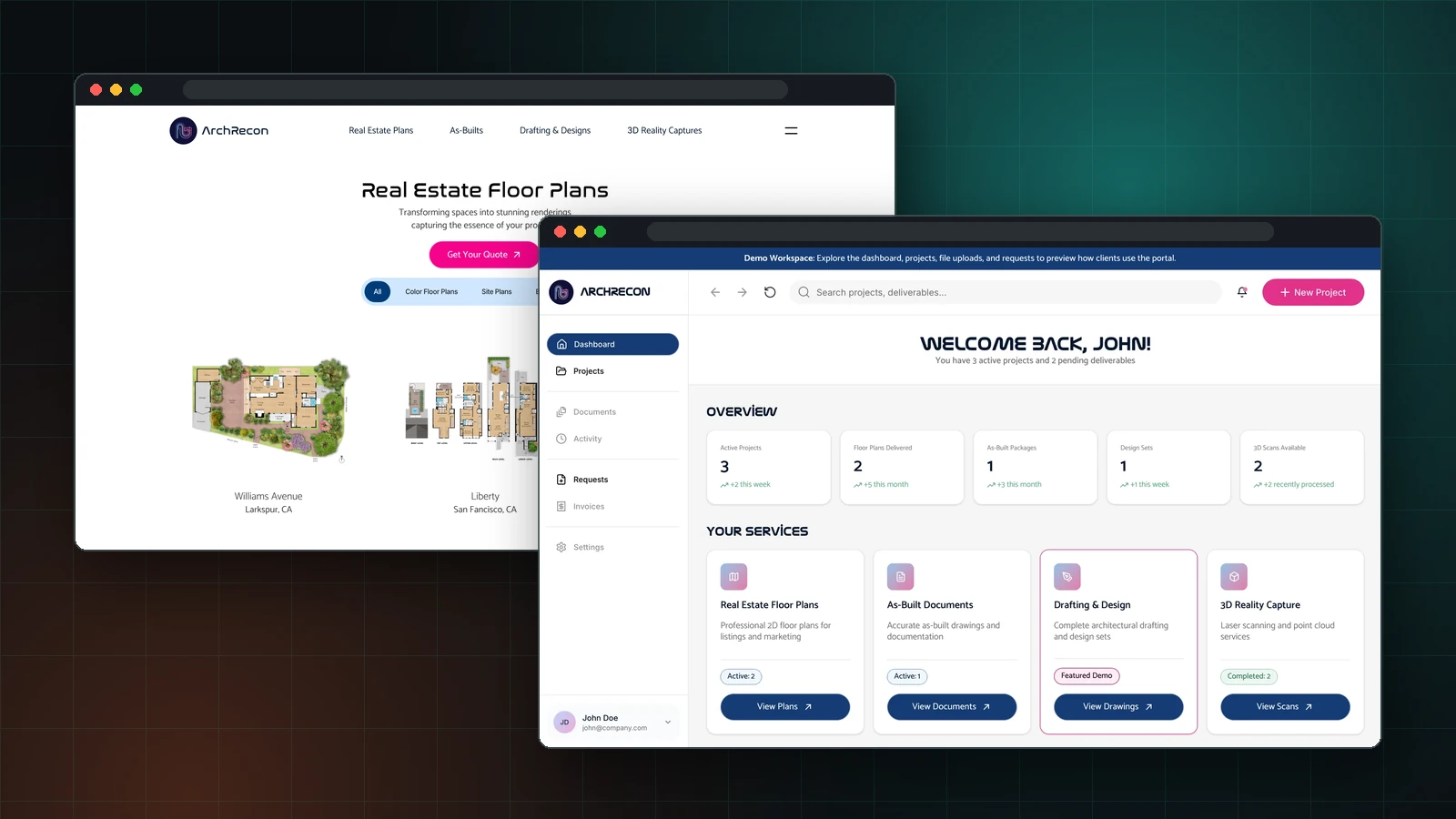This screenshot has height=819, width=1456.
Task: Open the hamburger menu on the website window
Action: (x=791, y=131)
